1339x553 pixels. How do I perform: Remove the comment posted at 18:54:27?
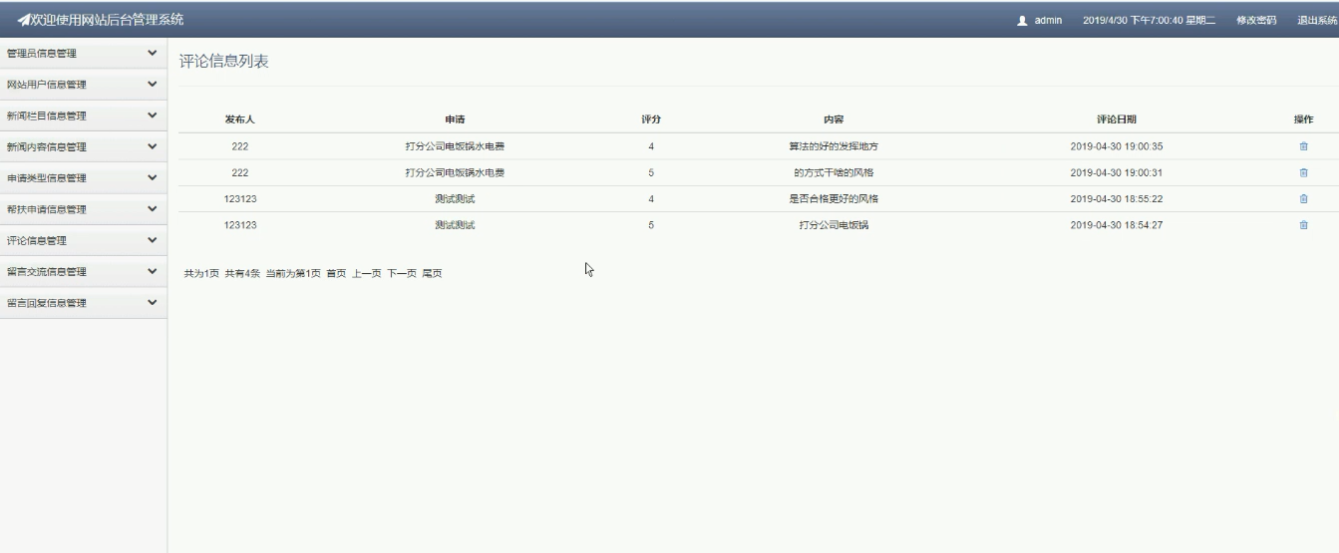point(1303,225)
